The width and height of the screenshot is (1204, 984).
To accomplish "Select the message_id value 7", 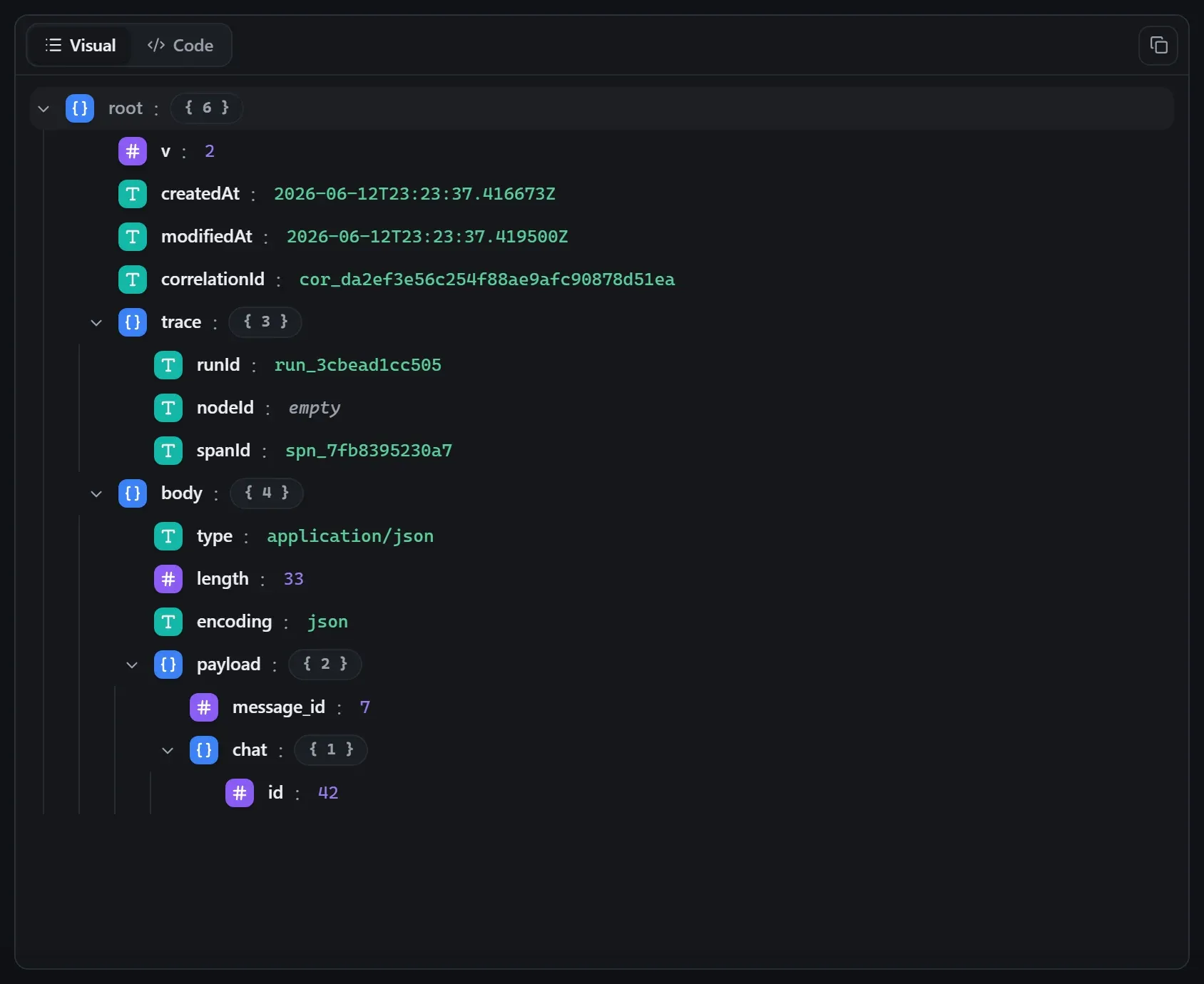I will click(x=365, y=707).
